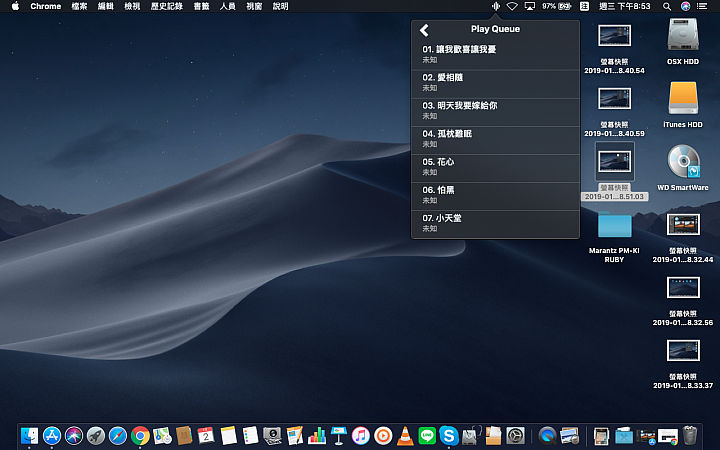Open Contacts from the Dock

pyautogui.click(x=184, y=435)
